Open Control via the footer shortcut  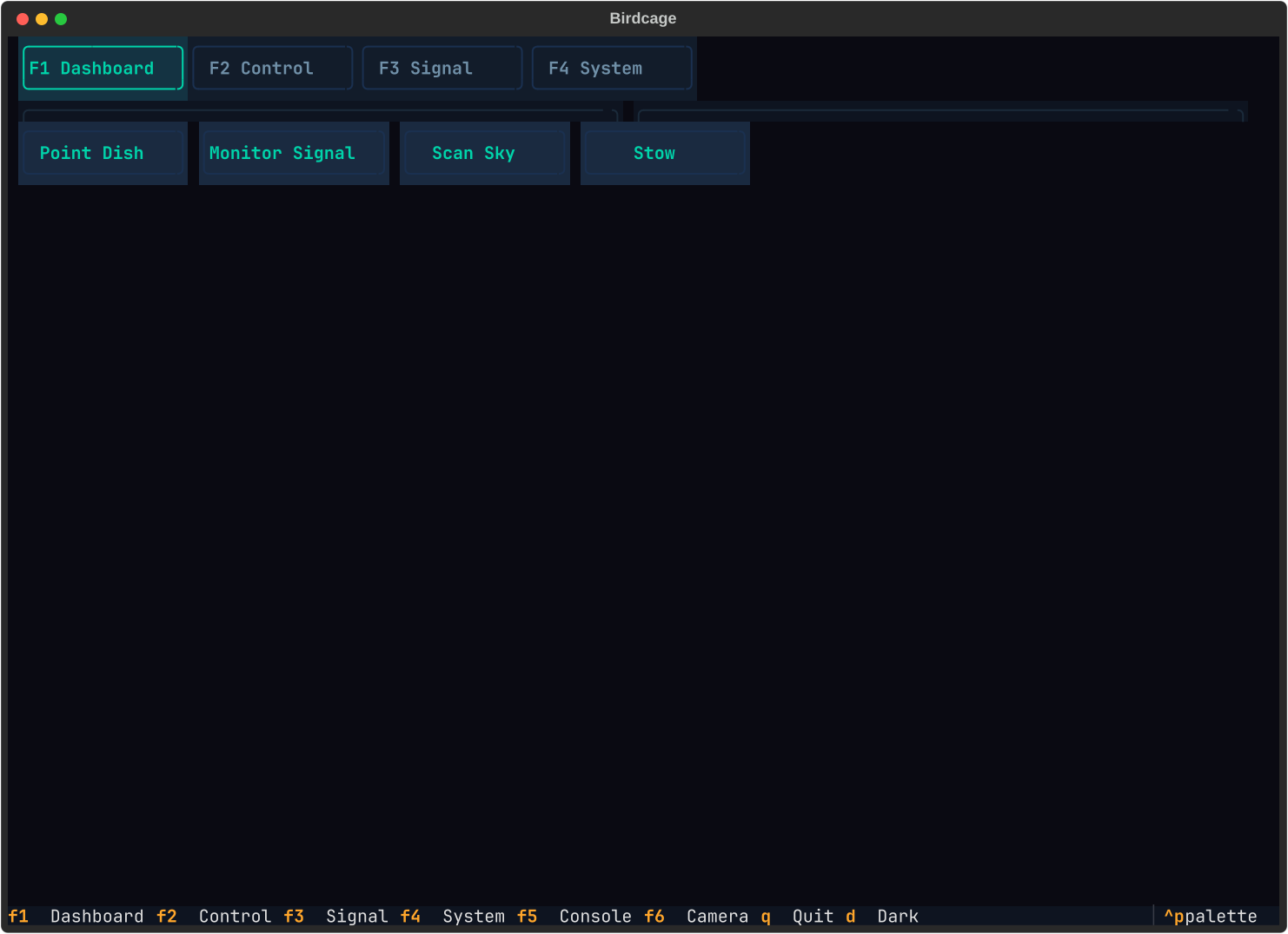click(235, 916)
